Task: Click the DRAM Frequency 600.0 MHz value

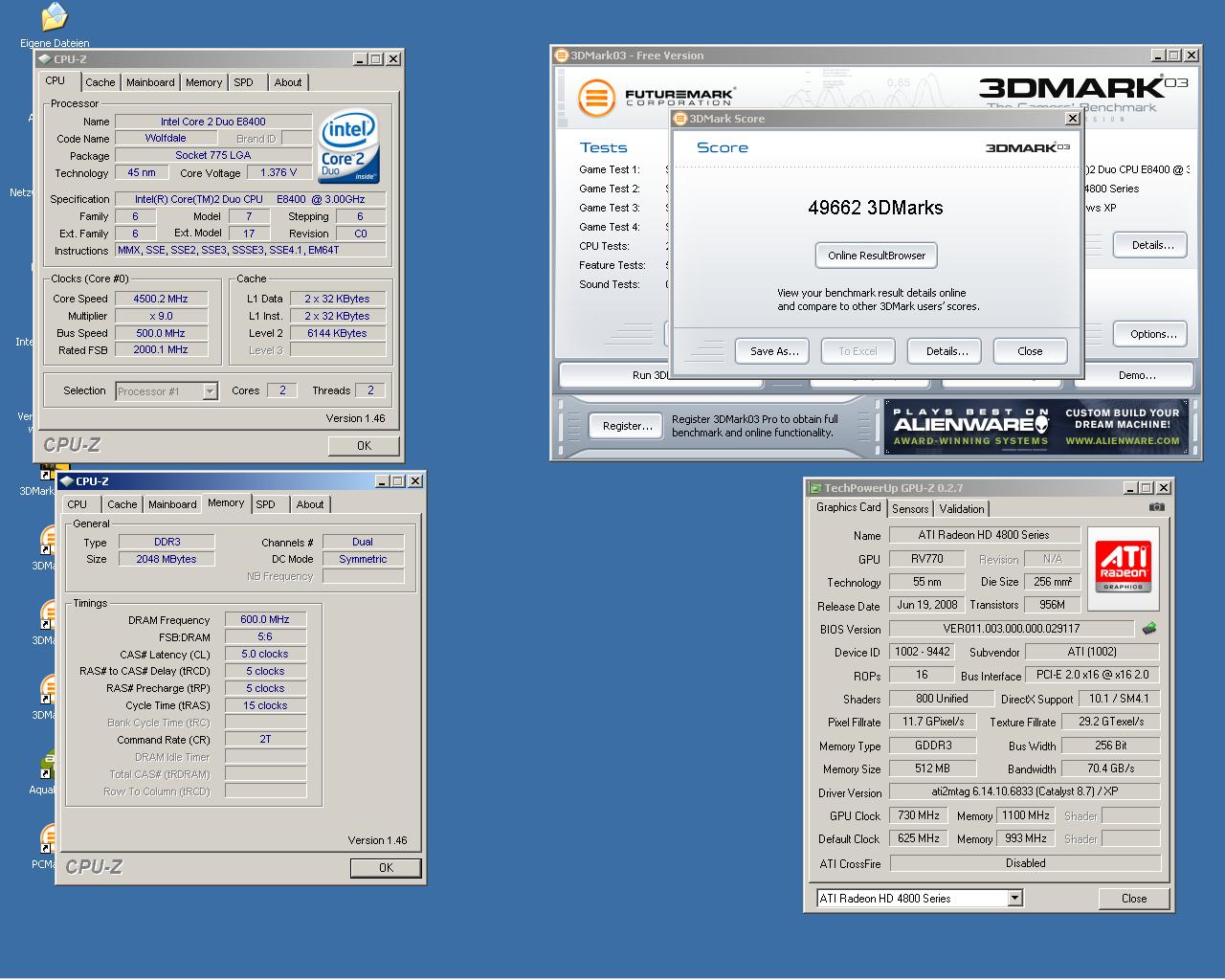Action: [x=265, y=619]
